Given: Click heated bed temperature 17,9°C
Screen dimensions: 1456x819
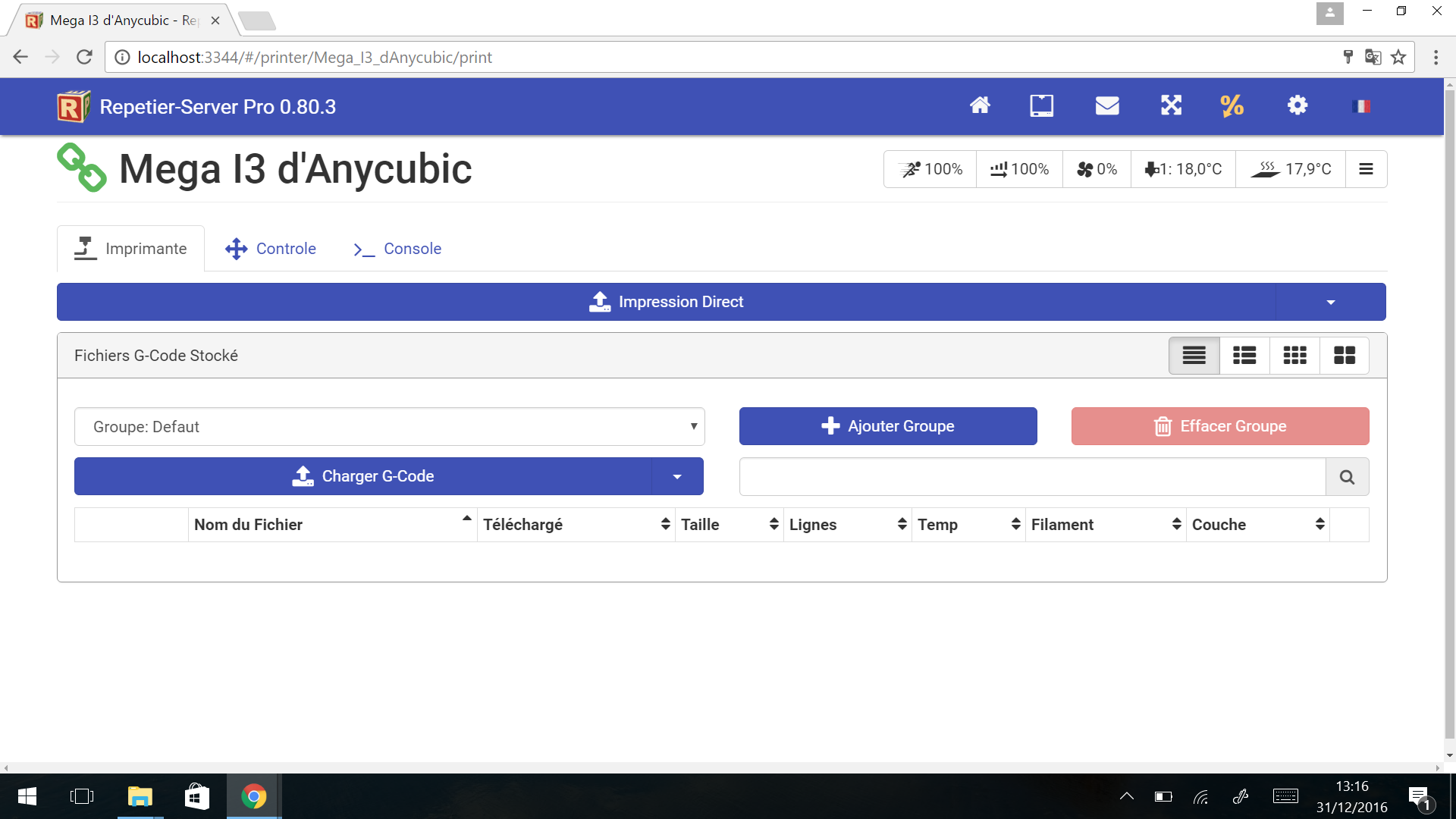Looking at the screenshot, I should [x=1291, y=169].
